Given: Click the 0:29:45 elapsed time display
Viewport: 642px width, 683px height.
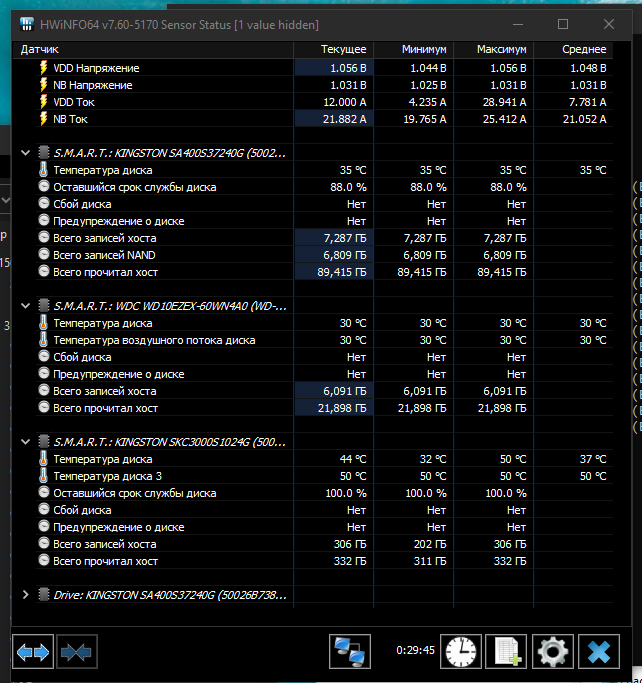Looking at the screenshot, I should 416,650.
